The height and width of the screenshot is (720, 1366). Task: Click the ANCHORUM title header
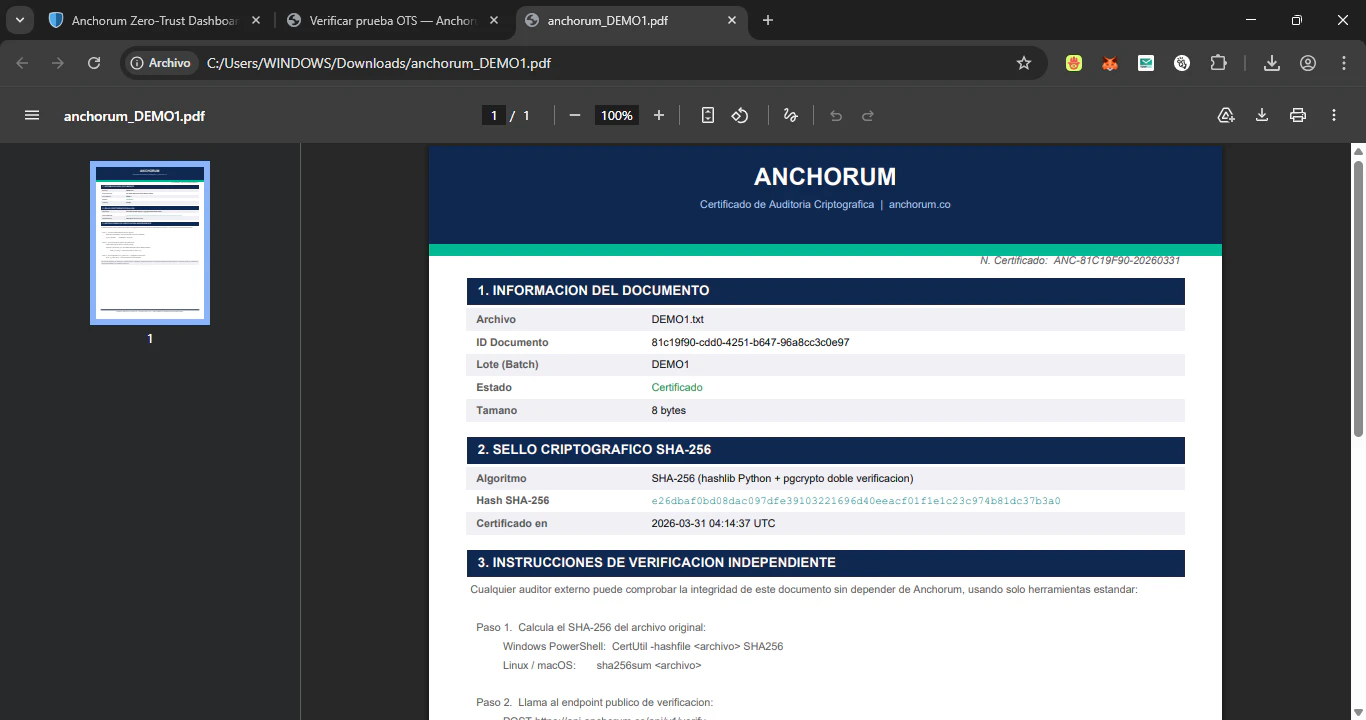[x=825, y=177]
